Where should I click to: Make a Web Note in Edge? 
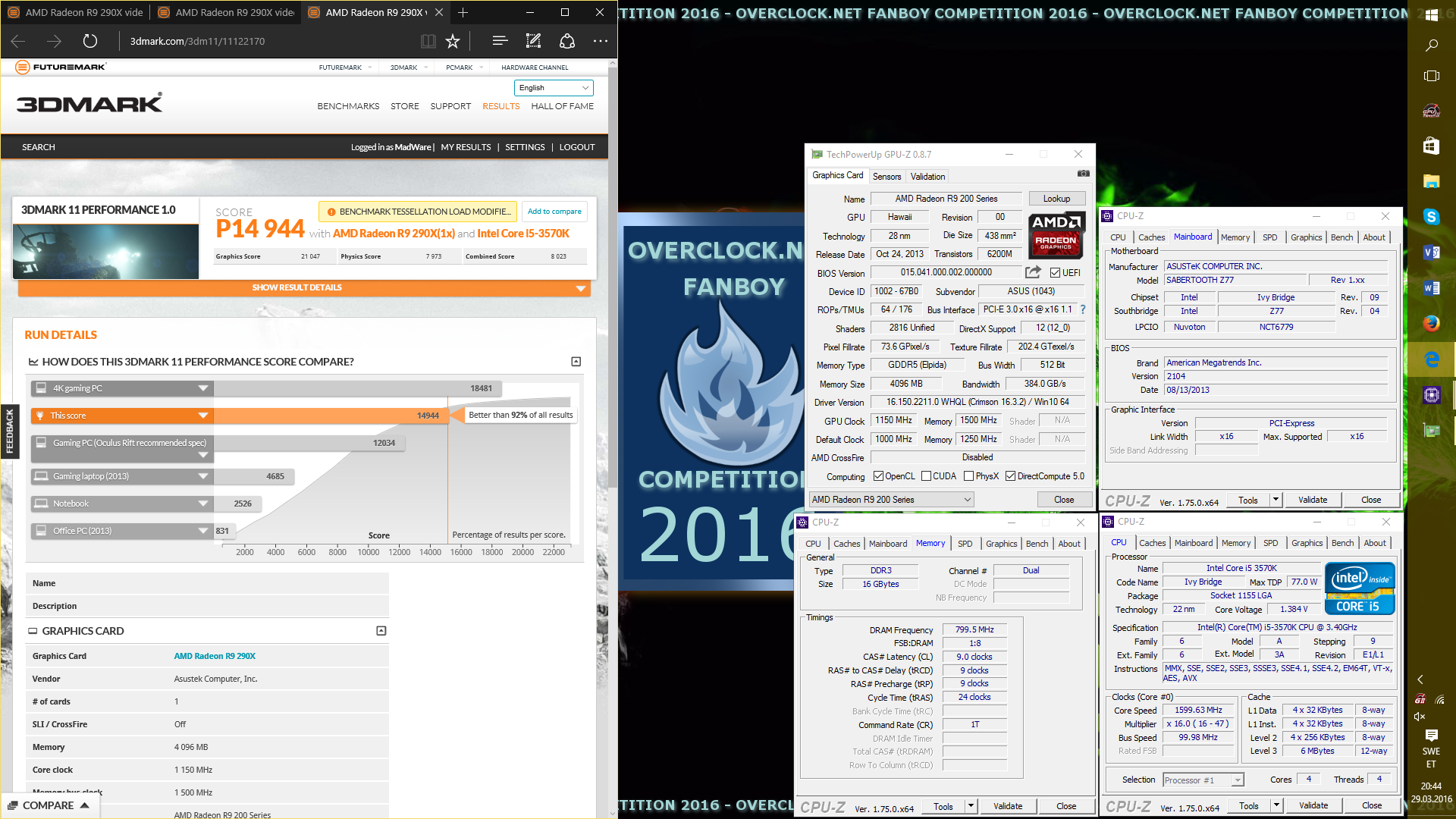[533, 41]
